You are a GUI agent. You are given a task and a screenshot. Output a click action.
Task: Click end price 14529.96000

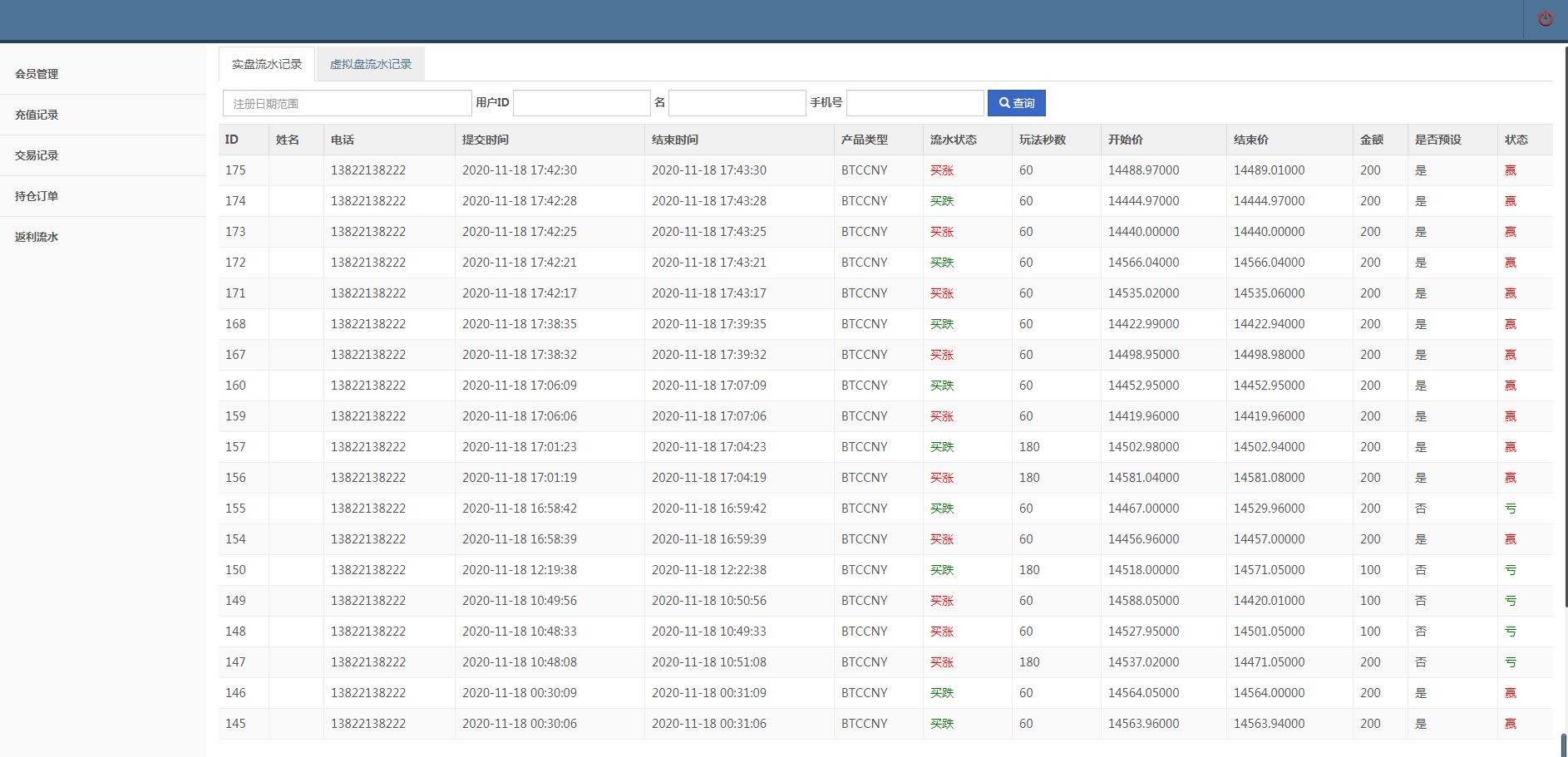(x=1269, y=509)
